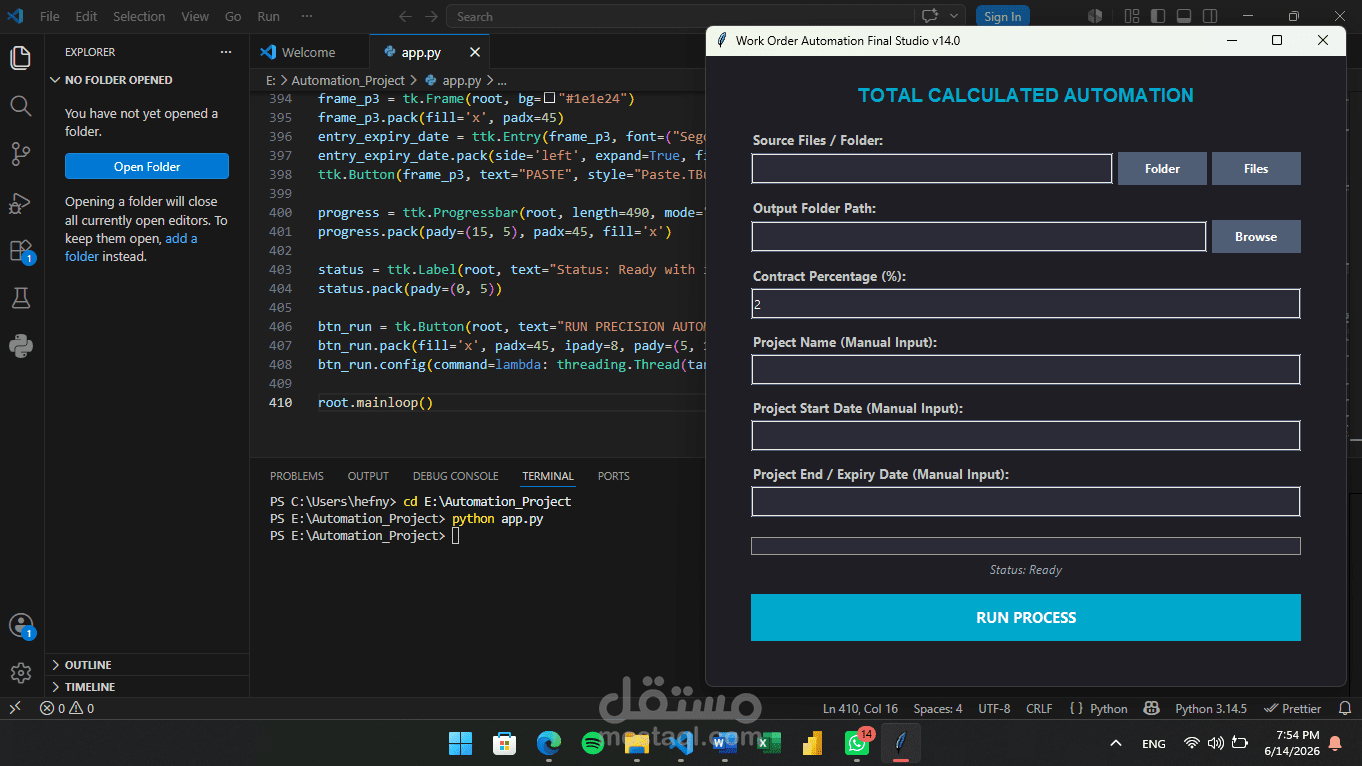Image resolution: width=1362 pixels, height=766 pixels.
Task: Click the Sign In button
Action: pyautogui.click(x=1002, y=16)
